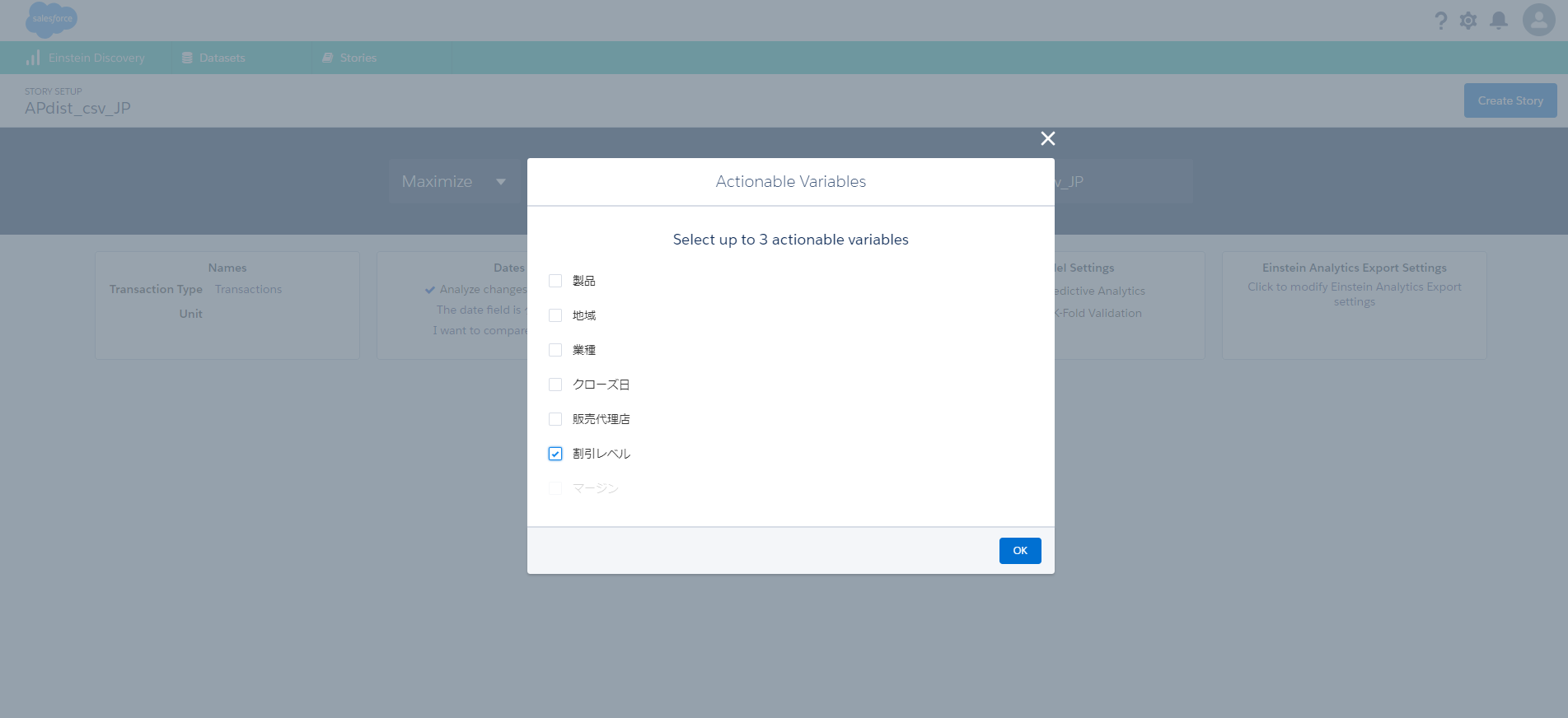The width and height of the screenshot is (1568, 718).
Task: Click the Salesforce cloud logo
Action: (51, 19)
